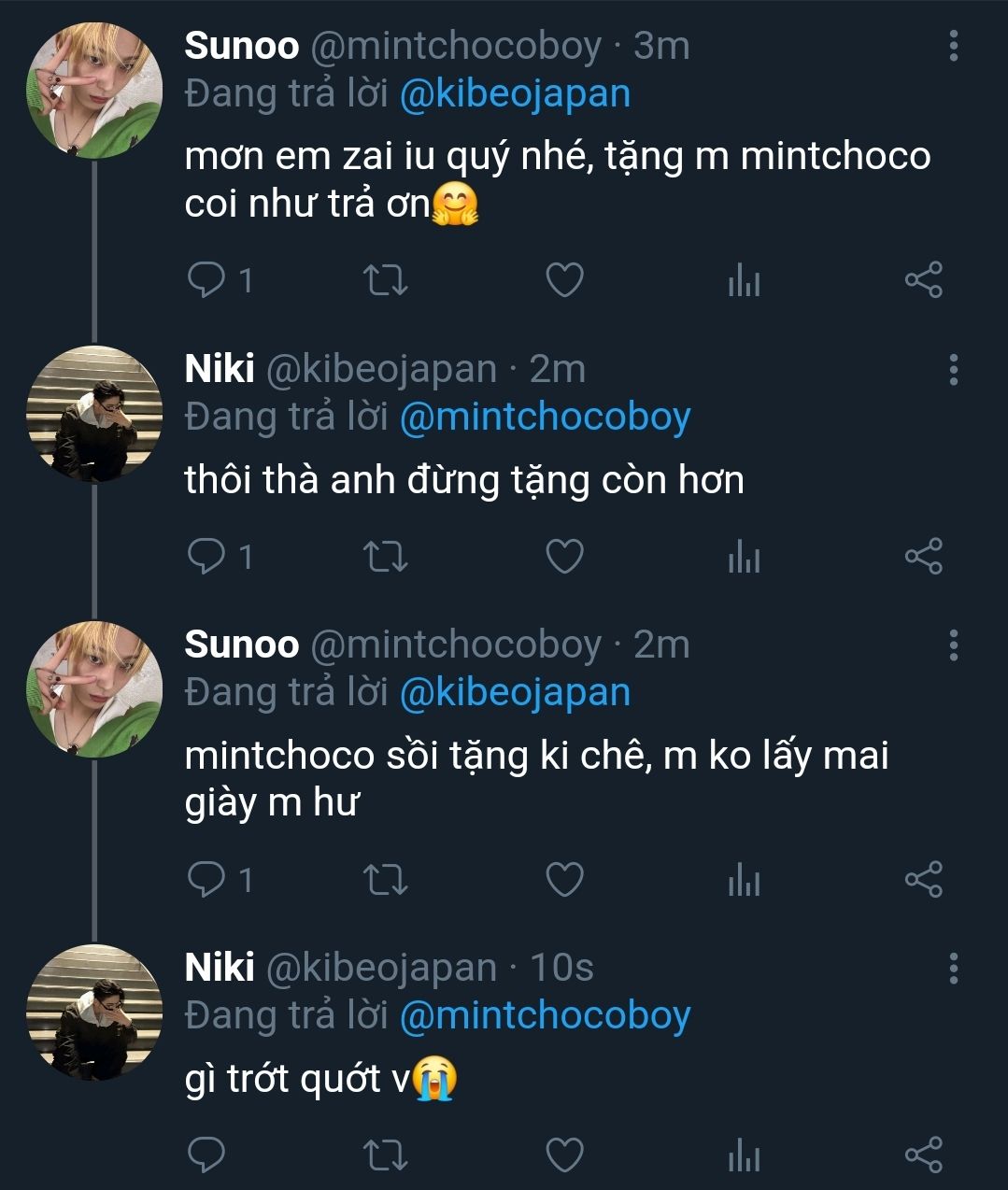Reply to Sunoo's "mintchoco sồi" tweet

(206, 879)
